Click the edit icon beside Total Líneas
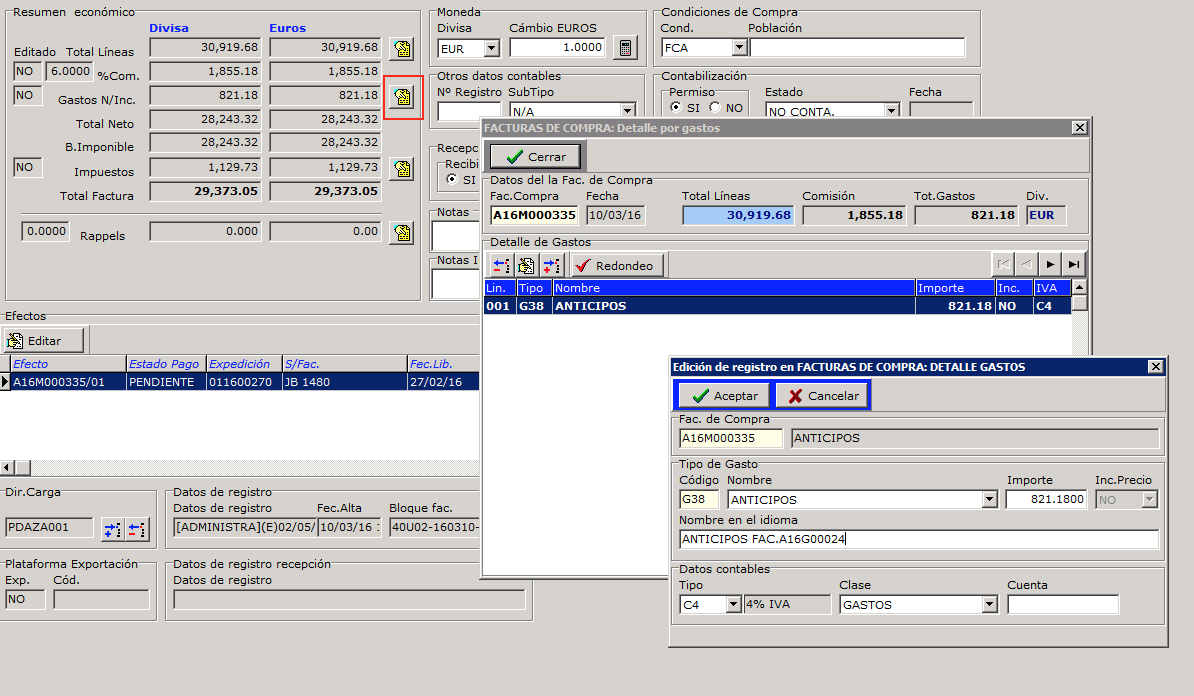The image size is (1194, 696). (402, 48)
